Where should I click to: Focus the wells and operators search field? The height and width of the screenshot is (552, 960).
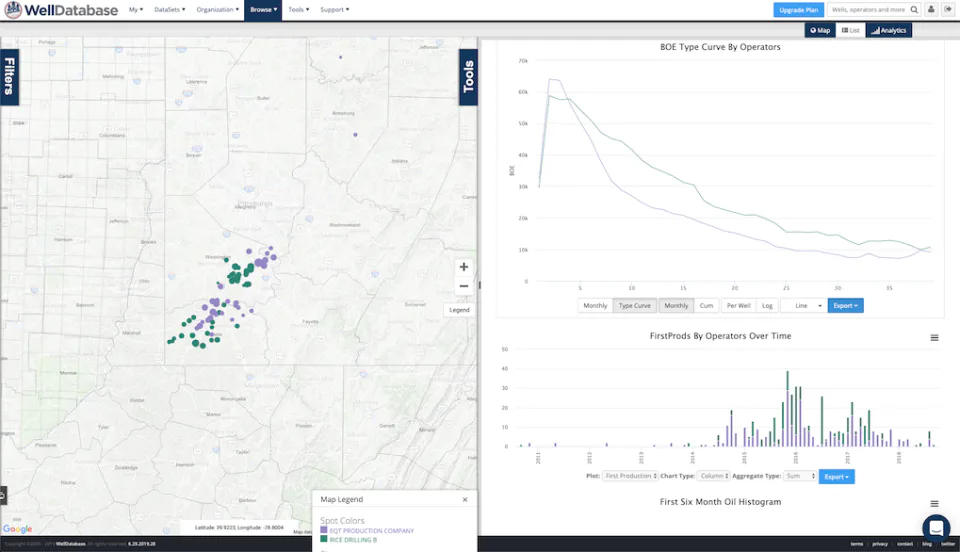[x=868, y=10]
